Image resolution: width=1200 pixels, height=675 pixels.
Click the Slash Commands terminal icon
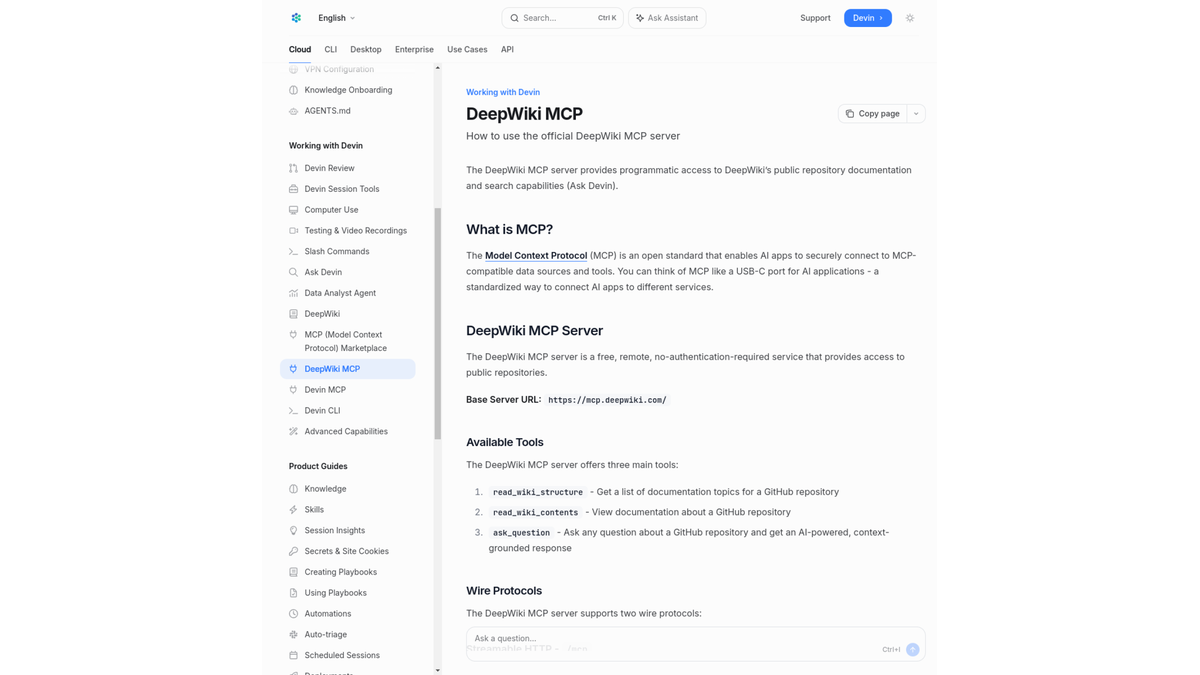coord(294,252)
